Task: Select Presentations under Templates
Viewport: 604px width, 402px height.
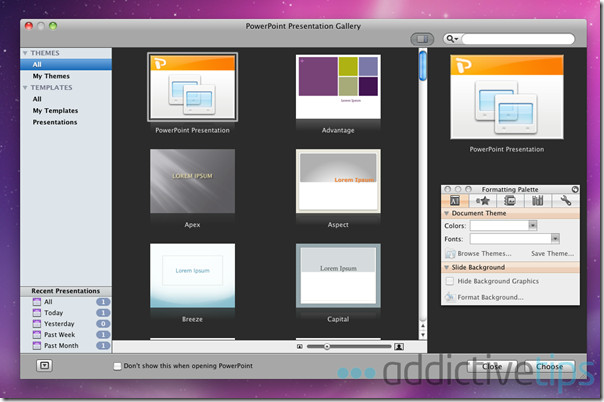Action: [x=55, y=122]
